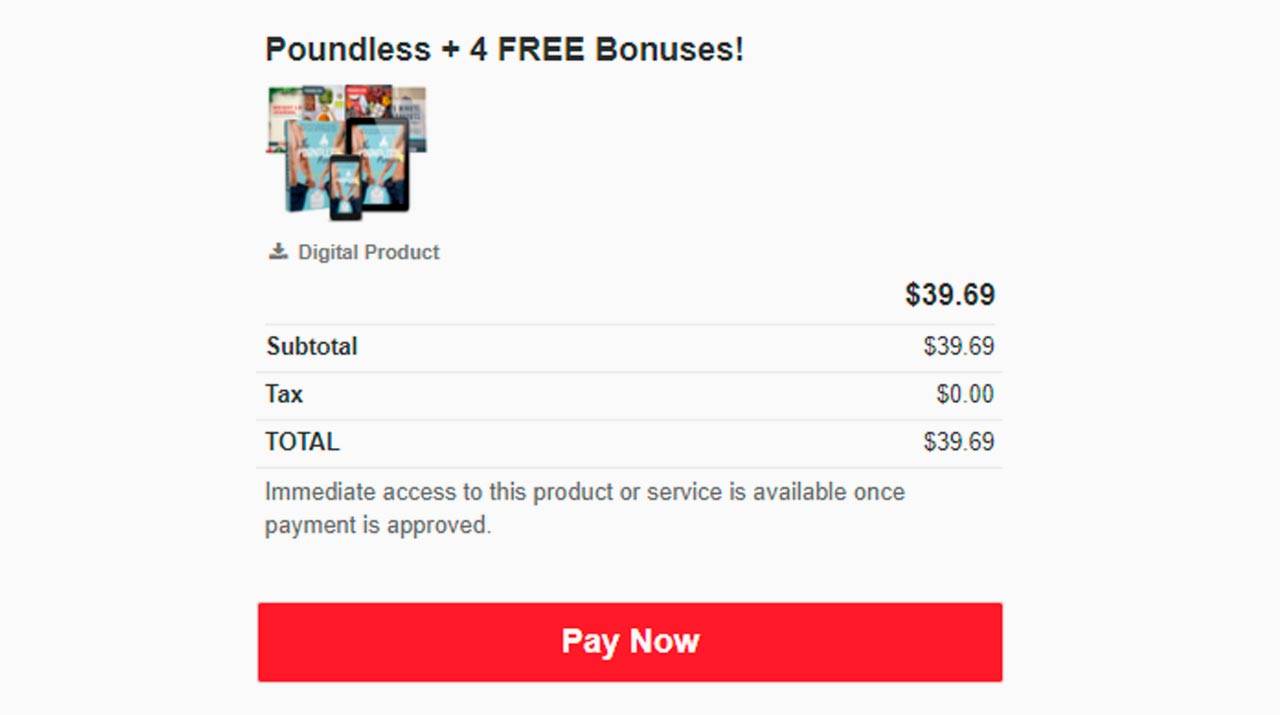Click the weight loss bonus book cover
Image resolution: width=1280 pixels, height=715 pixels.
pyautogui.click(x=282, y=112)
